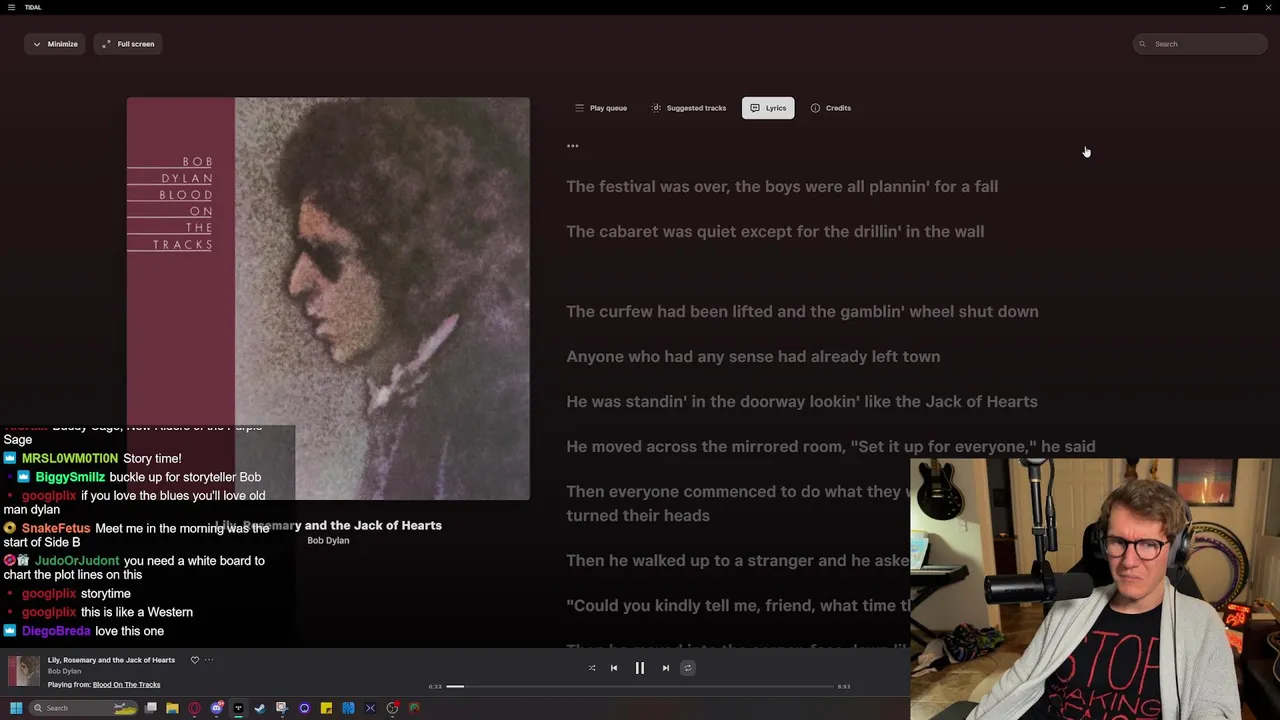The width and height of the screenshot is (1280, 720).
Task: Click the small album thumbnail in player bar
Action: pos(24,671)
